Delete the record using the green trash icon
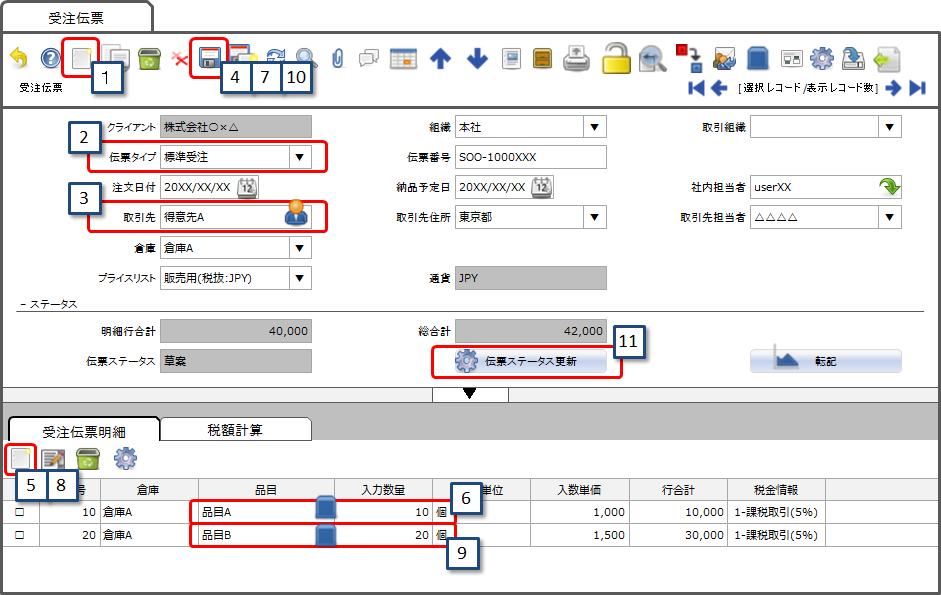941x595 pixels. [149, 59]
